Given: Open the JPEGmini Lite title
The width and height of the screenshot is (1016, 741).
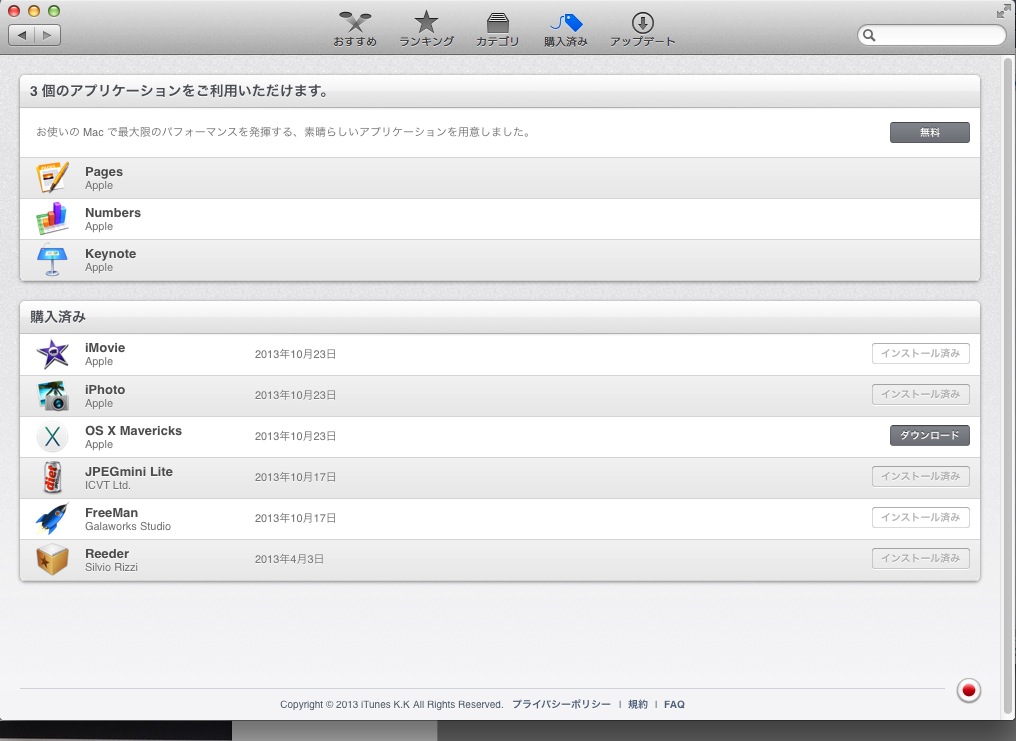Looking at the screenshot, I should pos(129,472).
